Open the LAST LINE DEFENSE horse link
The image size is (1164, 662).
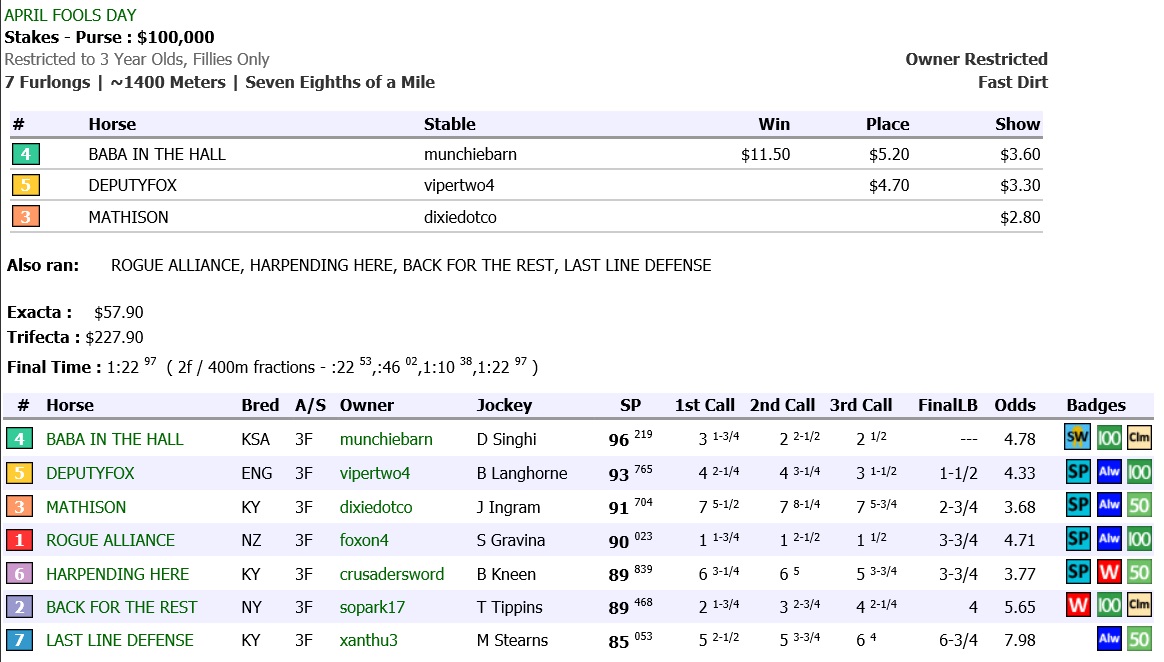pyautogui.click(x=119, y=640)
